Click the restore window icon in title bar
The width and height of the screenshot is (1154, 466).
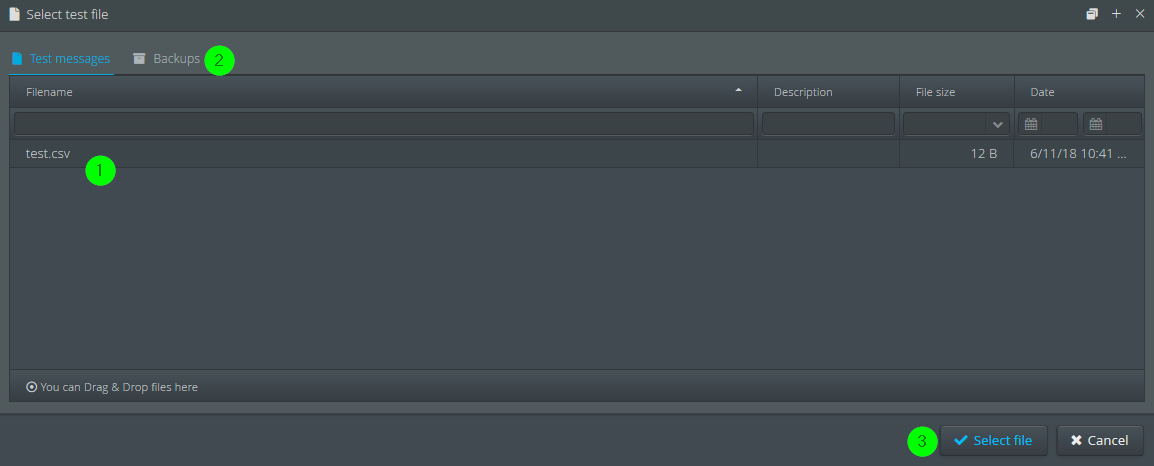pyautogui.click(x=1092, y=14)
